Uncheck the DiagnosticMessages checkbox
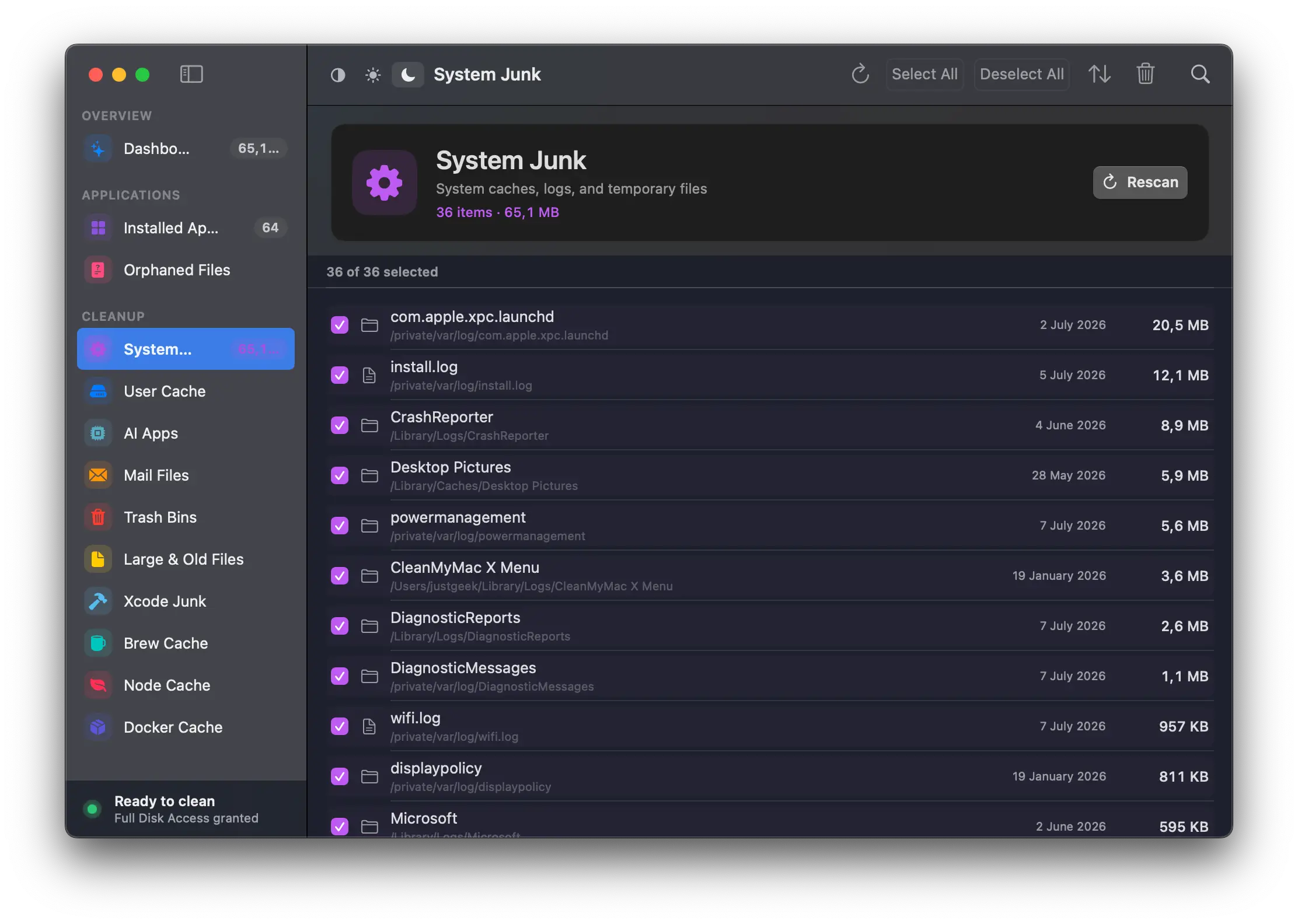1298x924 pixels. pyautogui.click(x=340, y=676)
